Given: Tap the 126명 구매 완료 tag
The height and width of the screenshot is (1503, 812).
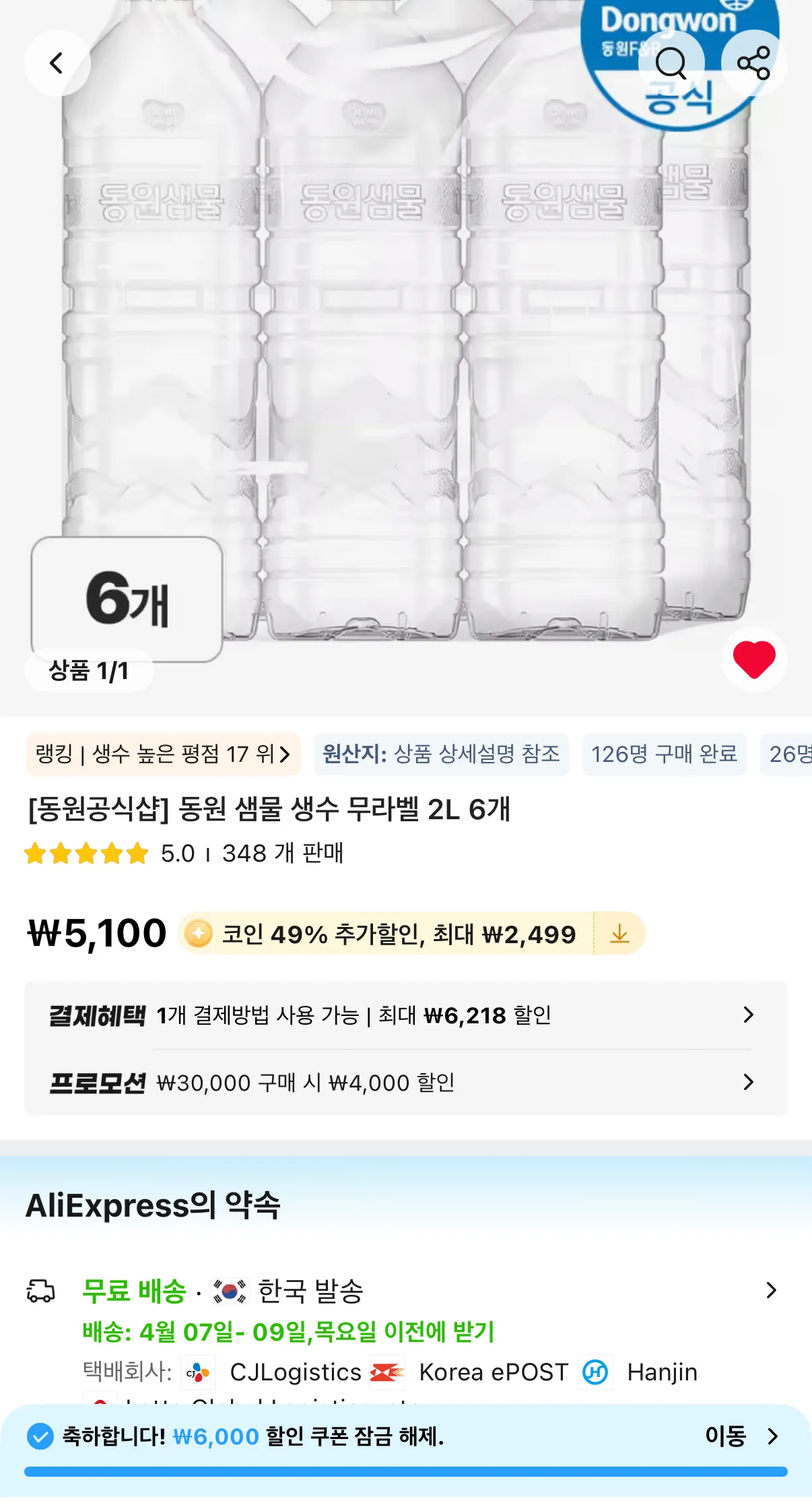Looking at the screenshot, I should [664, 754].
